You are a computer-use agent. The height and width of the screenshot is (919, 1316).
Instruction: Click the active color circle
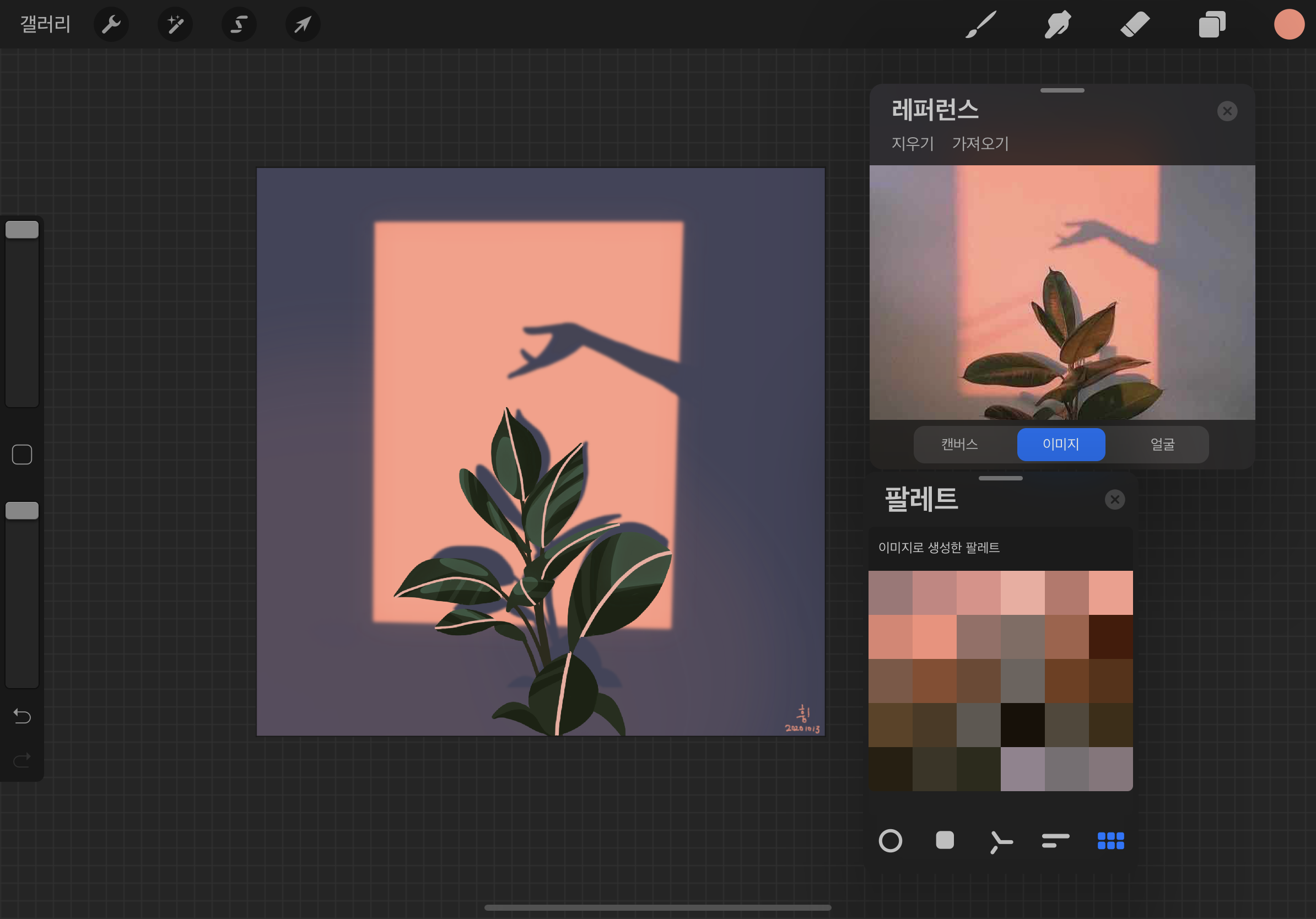point(1289,25)
